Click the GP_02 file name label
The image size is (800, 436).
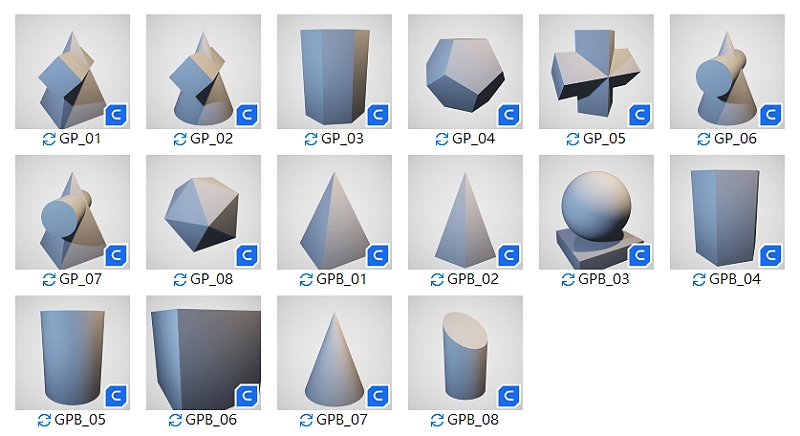[211, 139]
